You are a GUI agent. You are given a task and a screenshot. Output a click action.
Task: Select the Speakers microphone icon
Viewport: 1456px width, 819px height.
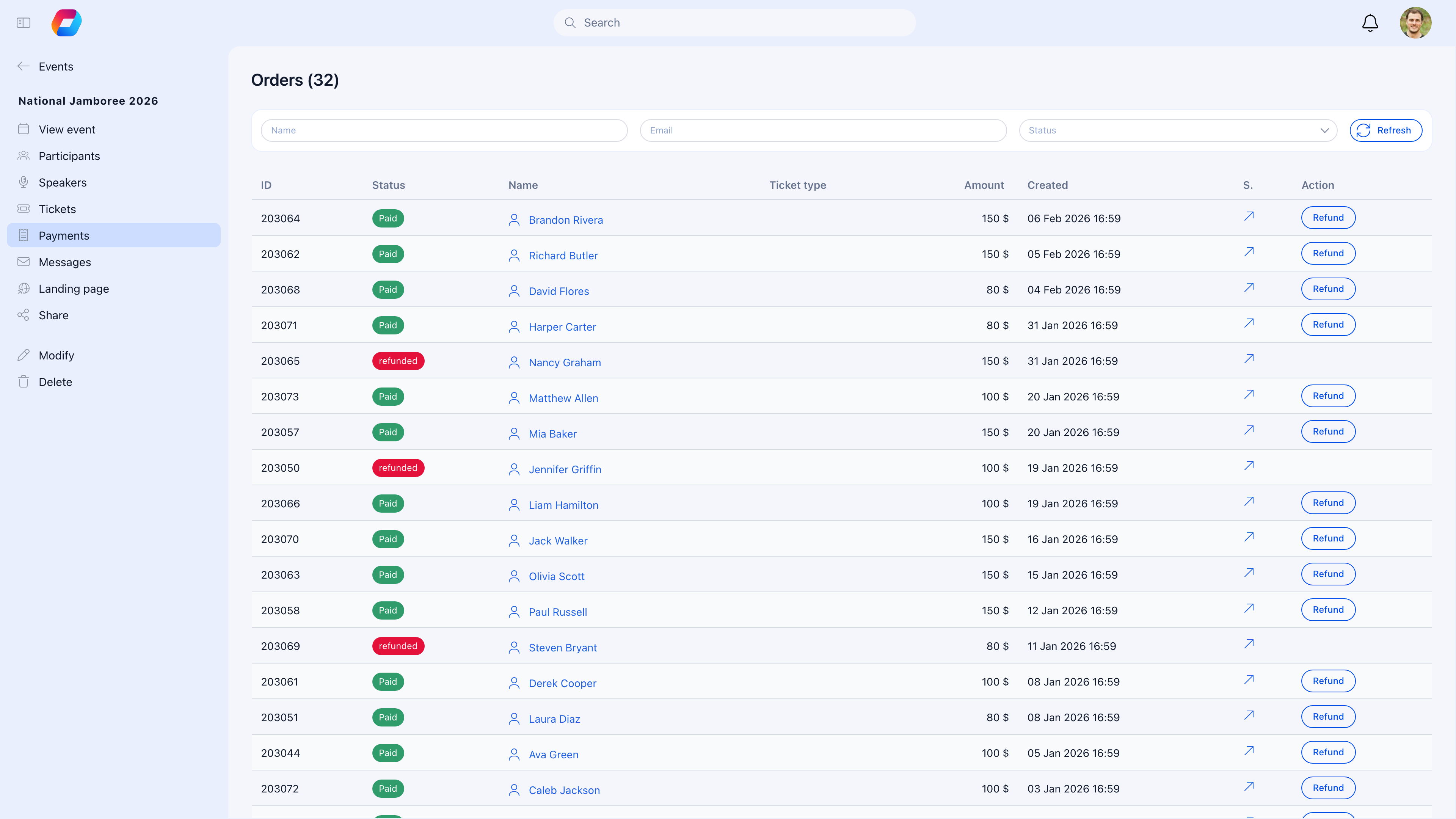[23, 182]
